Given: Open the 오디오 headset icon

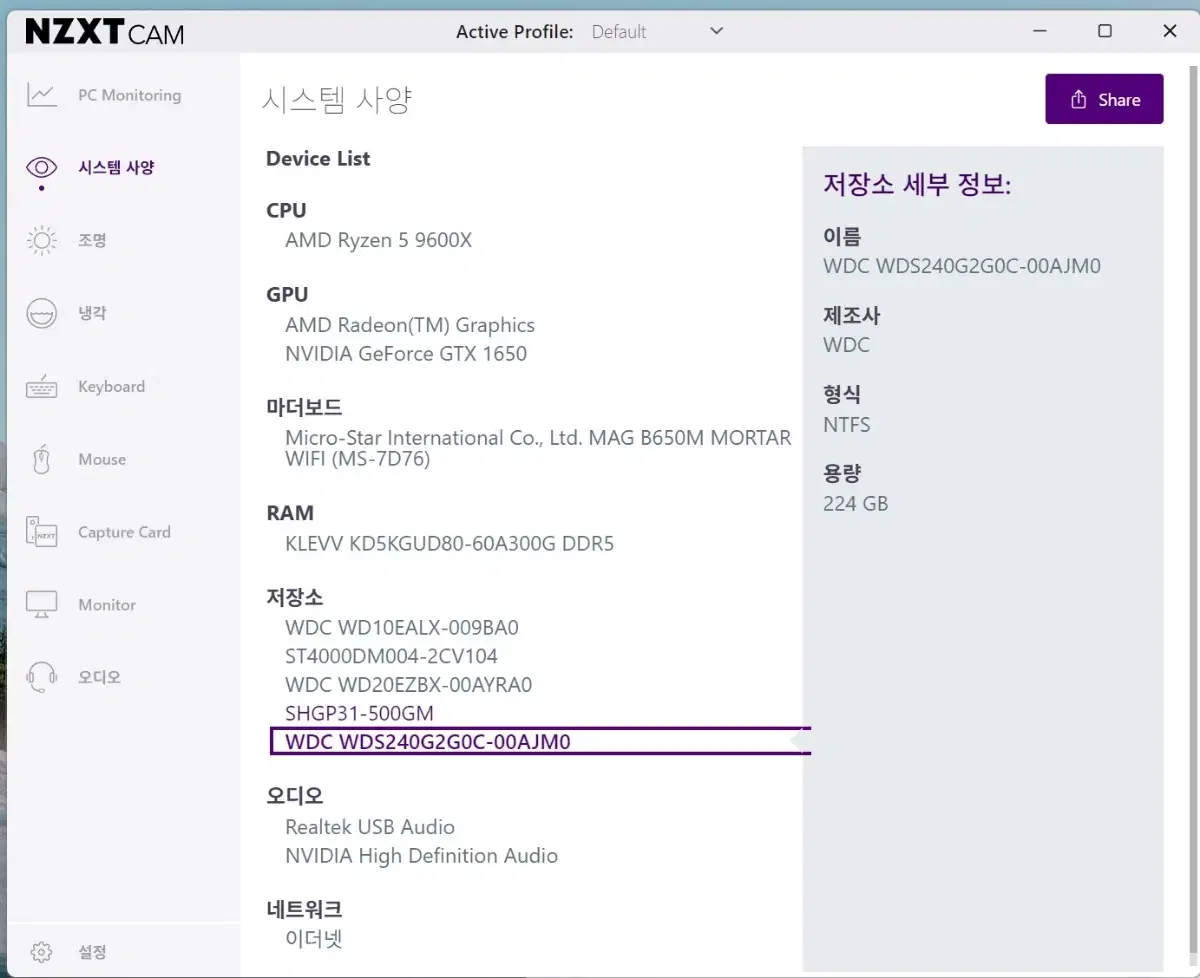Looking at the screenshot, I should [41, 677].
